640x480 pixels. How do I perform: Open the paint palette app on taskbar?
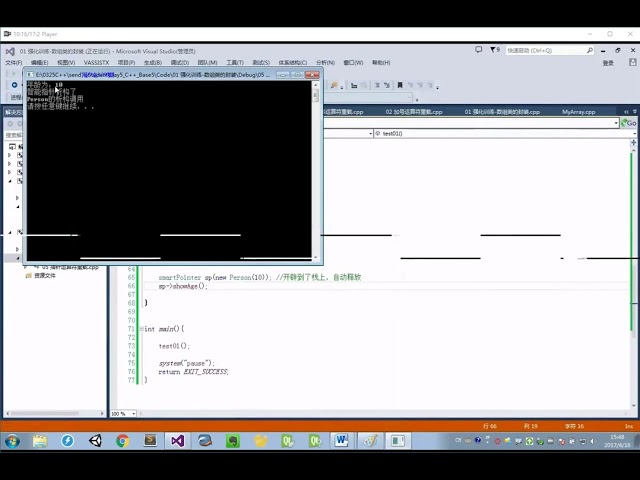(x=371, y=441)
